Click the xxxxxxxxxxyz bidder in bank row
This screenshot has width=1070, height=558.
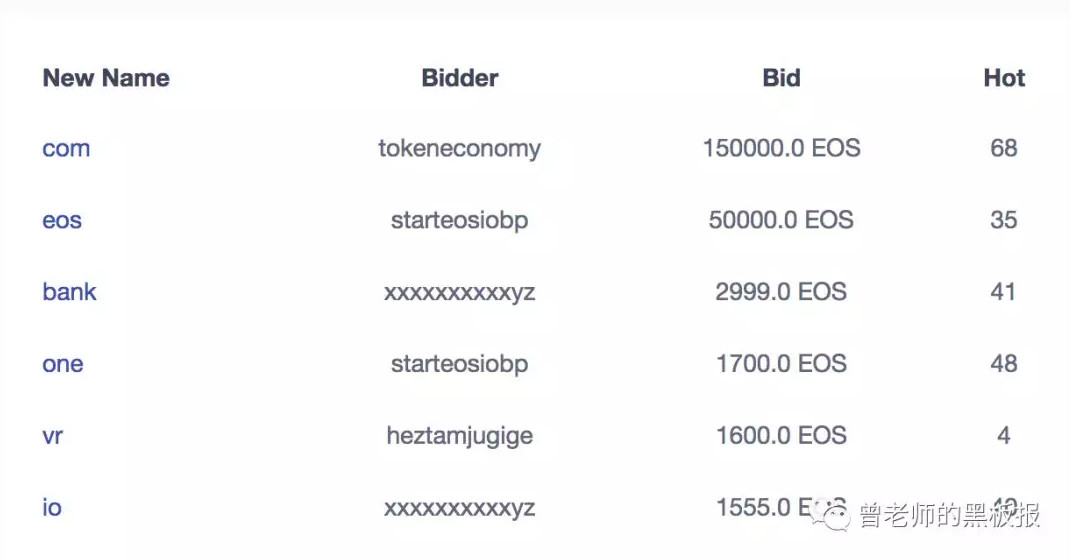click(459, 292)
